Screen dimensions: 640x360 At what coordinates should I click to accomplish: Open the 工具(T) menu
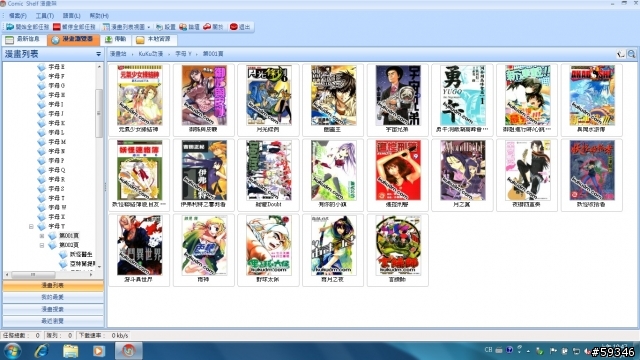click(x=44, y=16)
